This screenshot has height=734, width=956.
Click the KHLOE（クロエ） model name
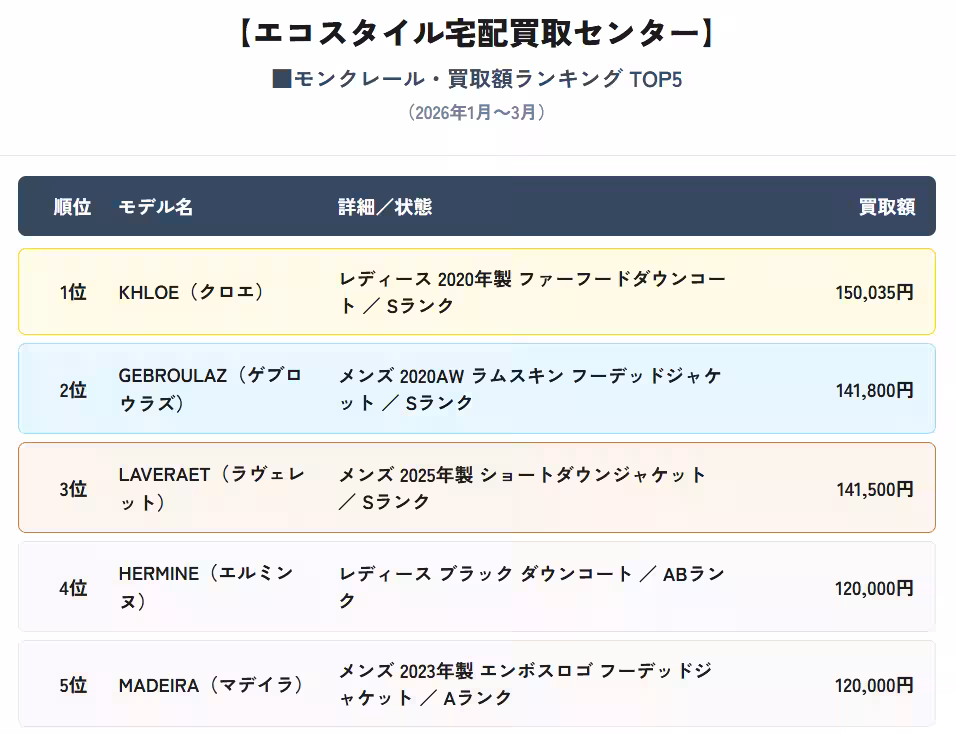click(191, 292)
